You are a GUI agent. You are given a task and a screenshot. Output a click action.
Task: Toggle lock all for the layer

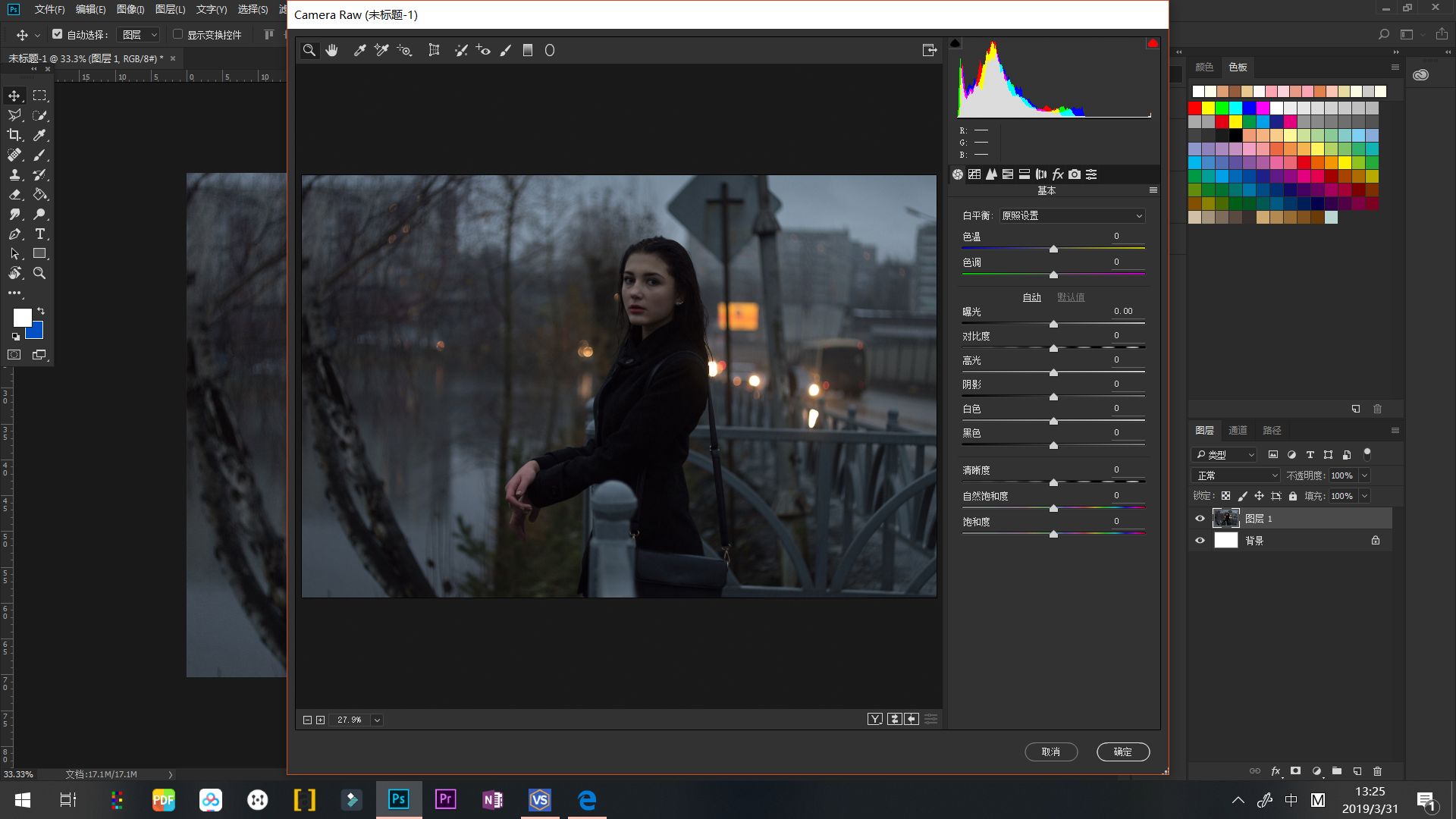1293,496
